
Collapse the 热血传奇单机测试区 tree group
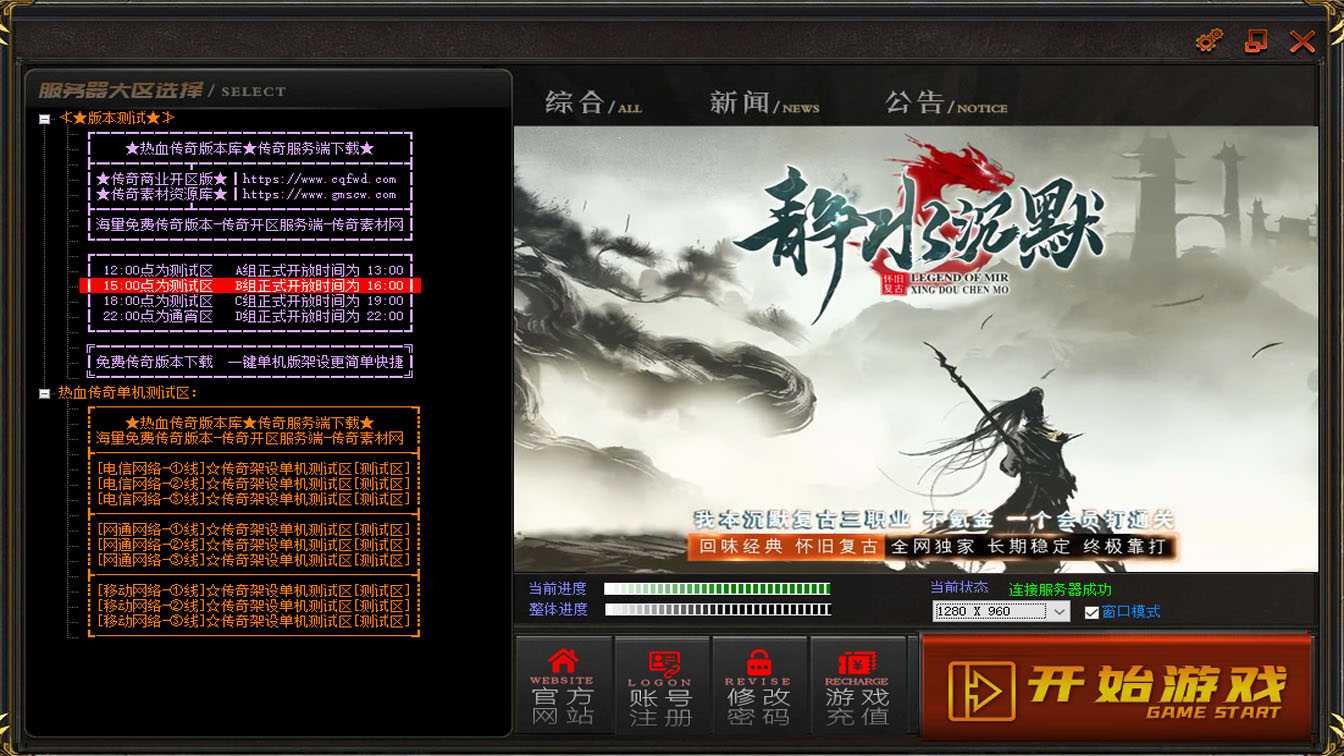[x=44, y=394]
